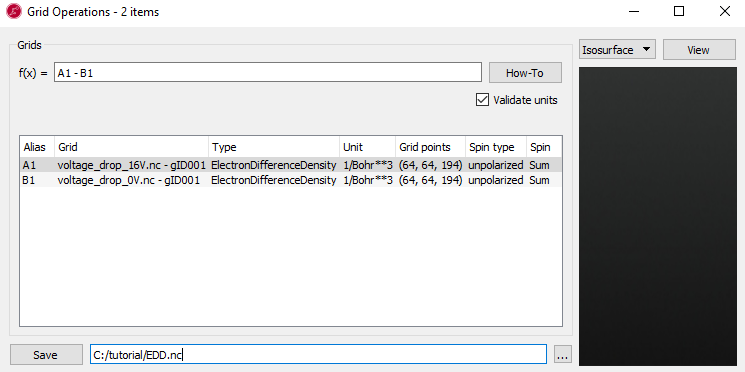Click the Spin type column header
This screenshot has width=745, height=372.
point(497,147)
